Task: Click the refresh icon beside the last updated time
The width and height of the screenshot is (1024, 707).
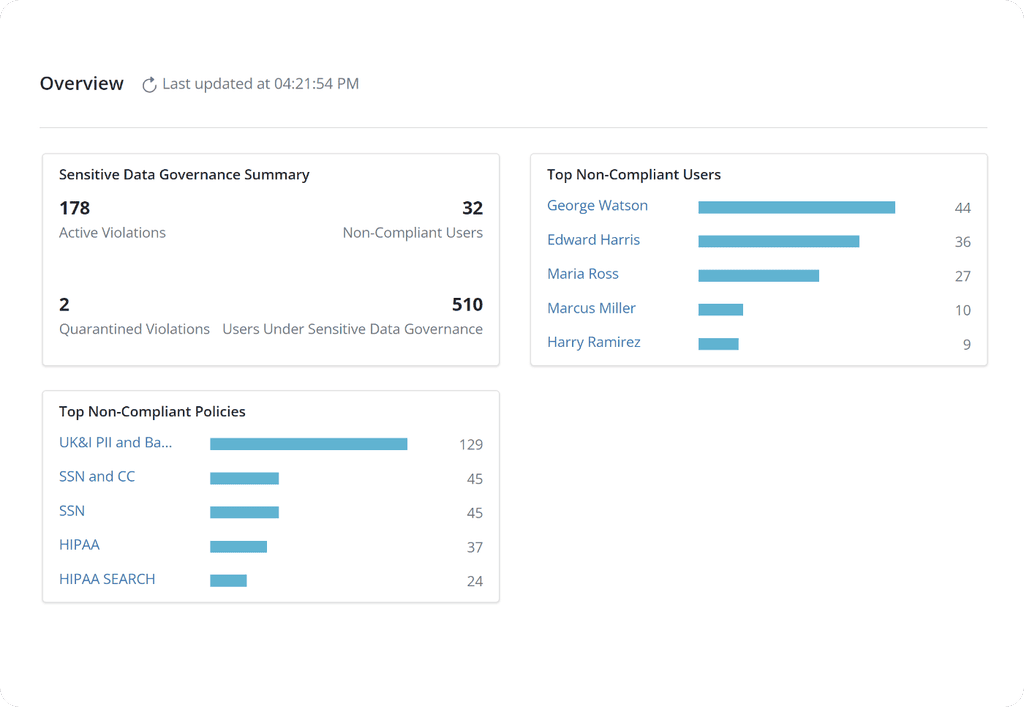Action: (x=148, y=84)
